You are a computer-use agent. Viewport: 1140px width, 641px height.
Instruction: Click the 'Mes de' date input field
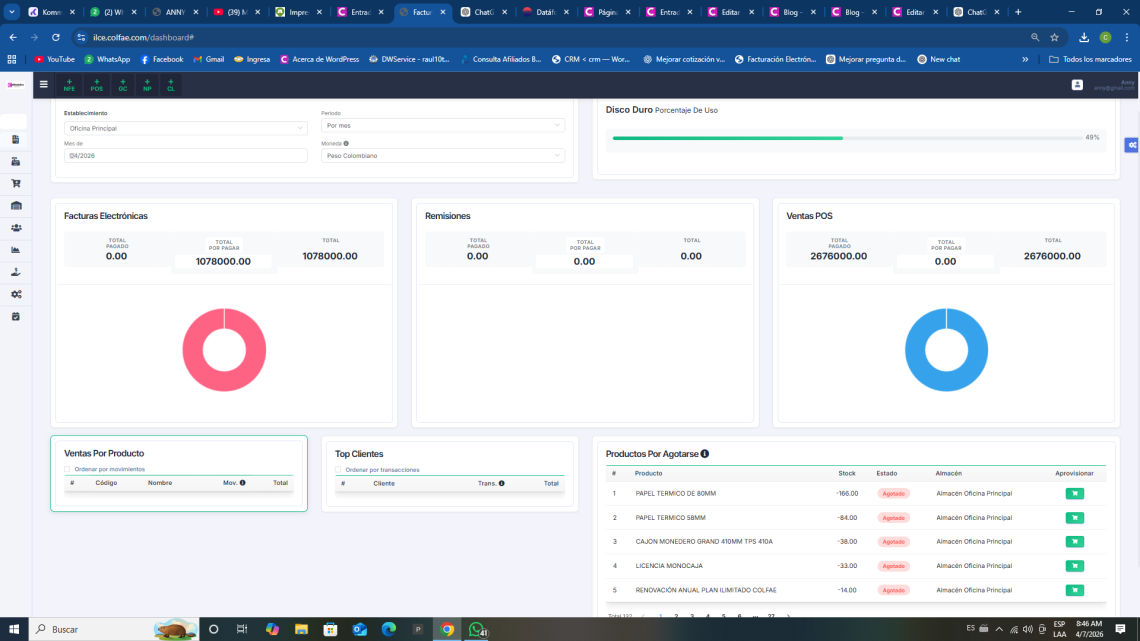point(186,156)
